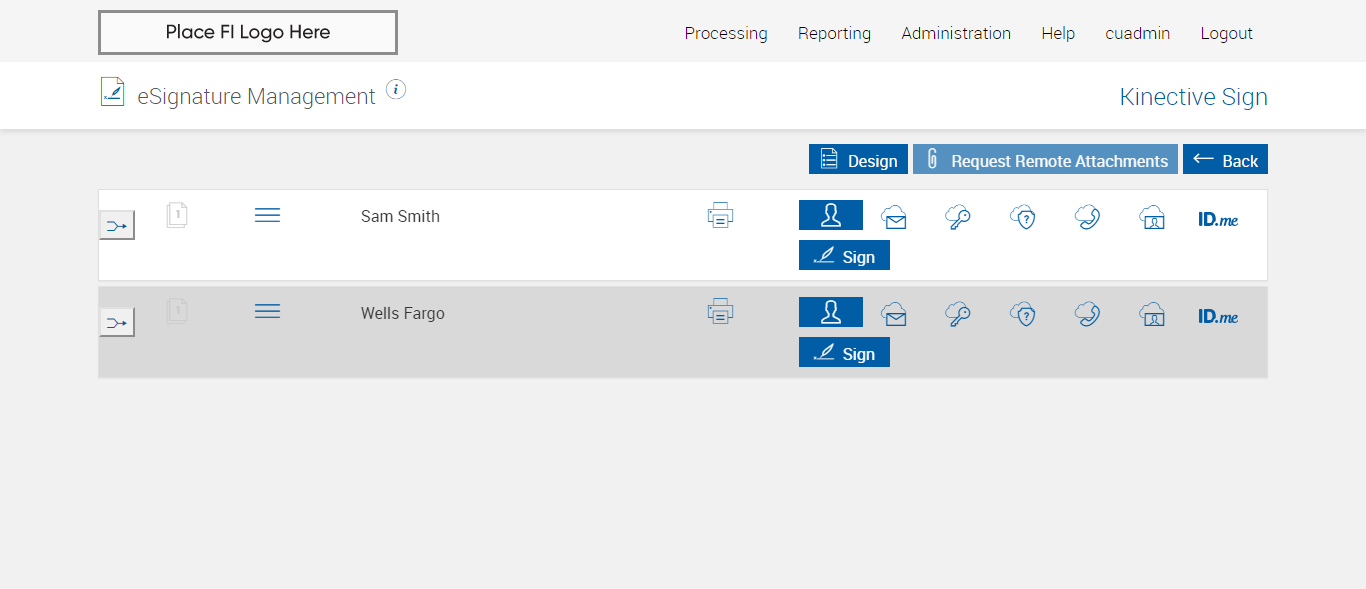Image resolution: width=1366 pixels, height=589 pixels.
Task: Choose ID.me verification for Wells Fargo
Action: click(x=1218, y=316)
